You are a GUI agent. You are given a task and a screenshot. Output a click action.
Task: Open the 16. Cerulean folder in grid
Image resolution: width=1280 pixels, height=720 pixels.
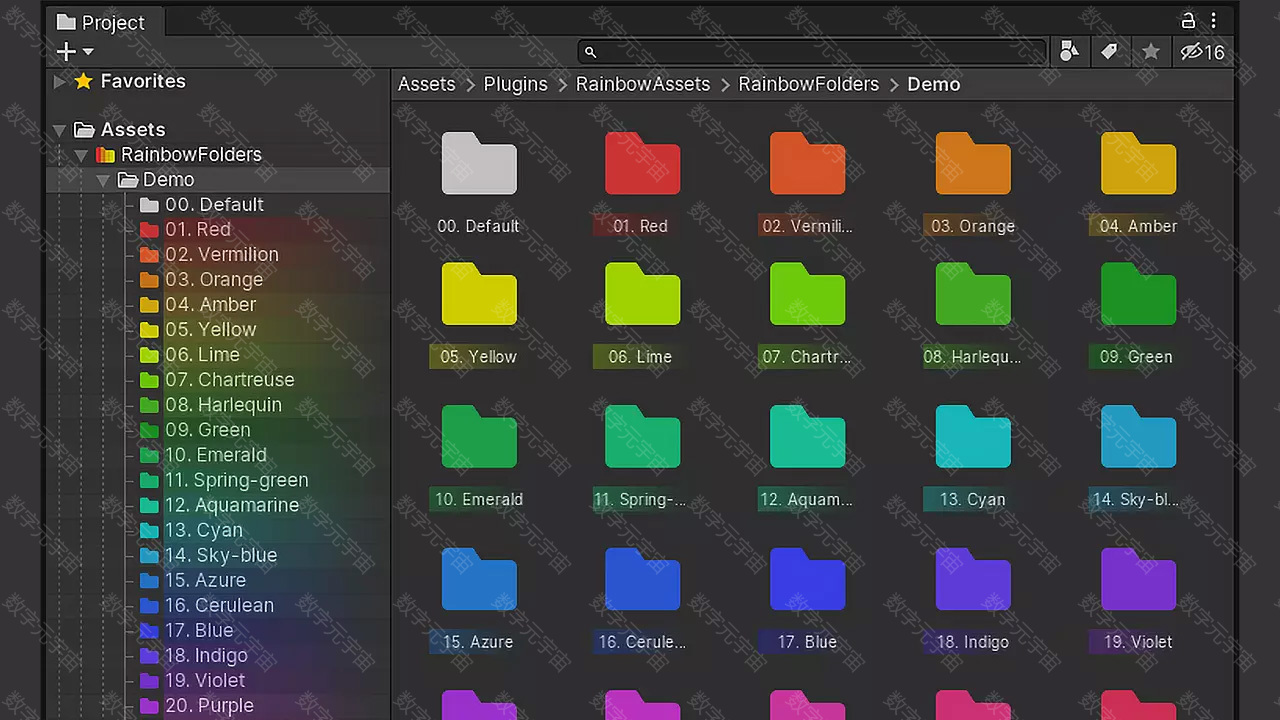pos(642,580)
